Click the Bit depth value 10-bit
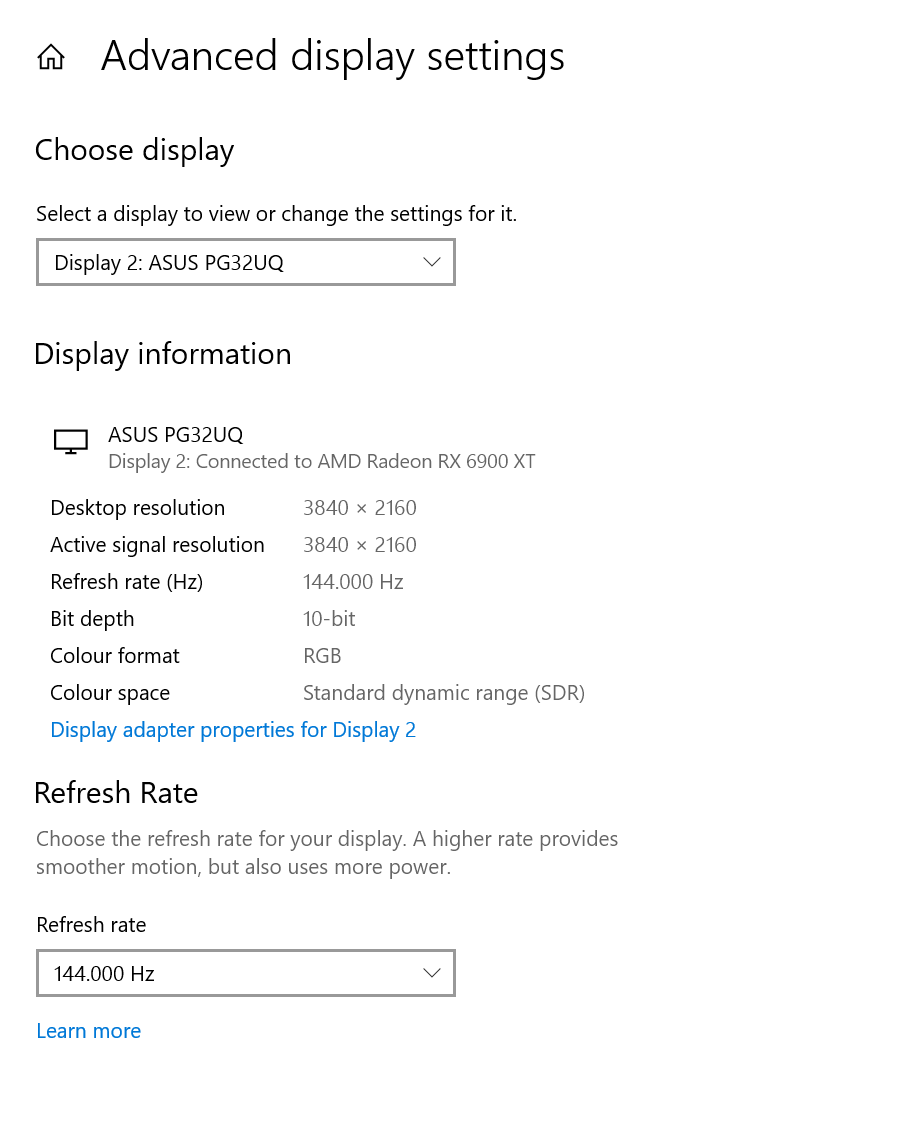 pyautogui.click(x=329, y=619)
